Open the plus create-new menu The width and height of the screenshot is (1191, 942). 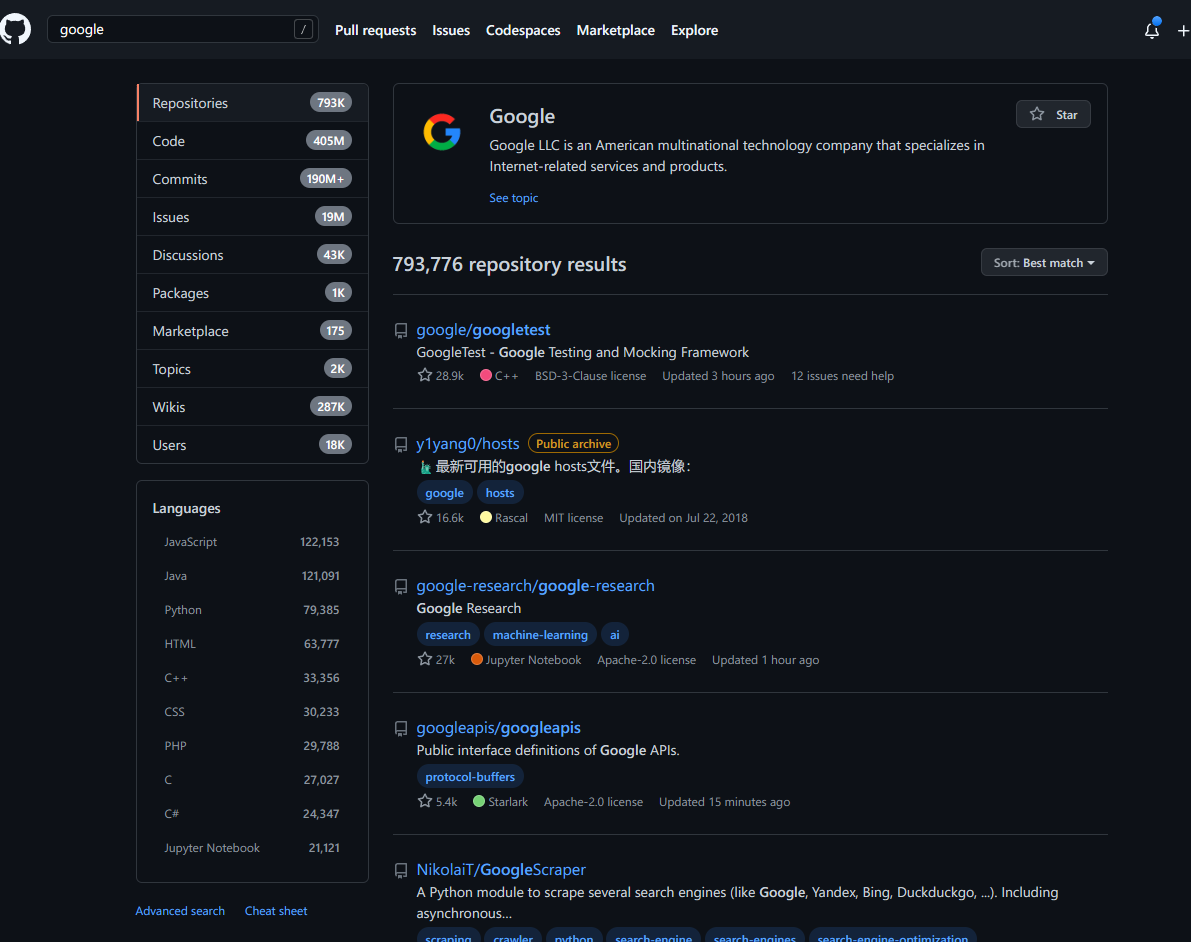[x=1183, y=30]
